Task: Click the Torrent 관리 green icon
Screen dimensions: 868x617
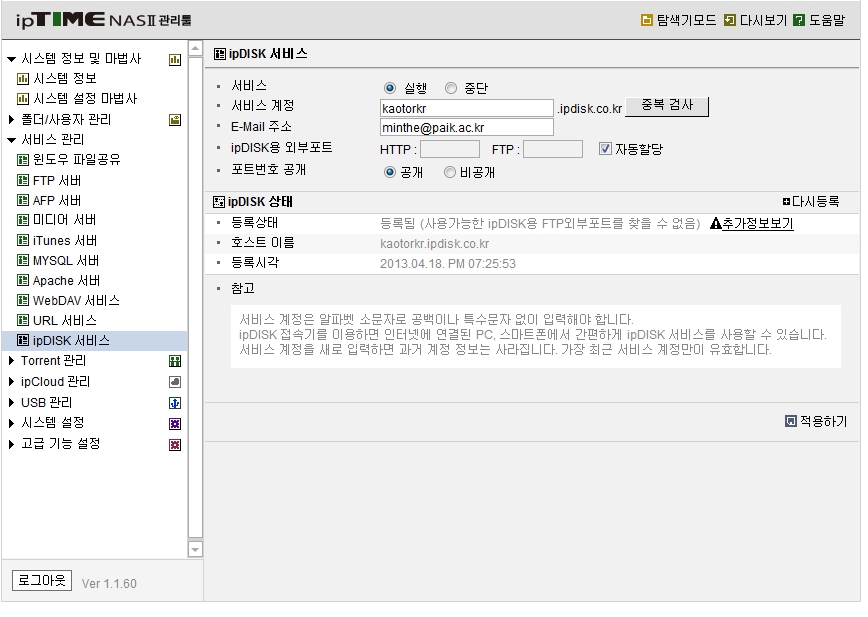Action: (174, 361)
